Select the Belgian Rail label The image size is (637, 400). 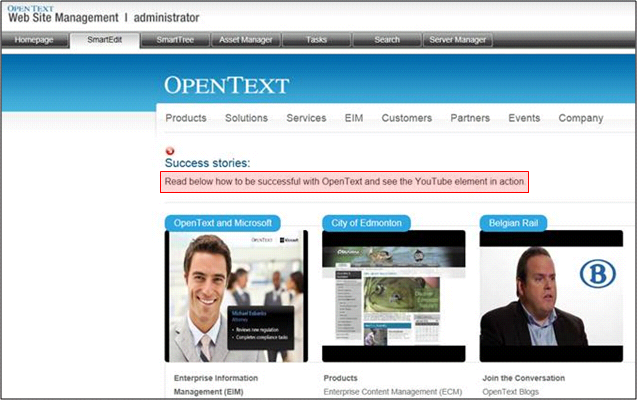coord(514,223)
